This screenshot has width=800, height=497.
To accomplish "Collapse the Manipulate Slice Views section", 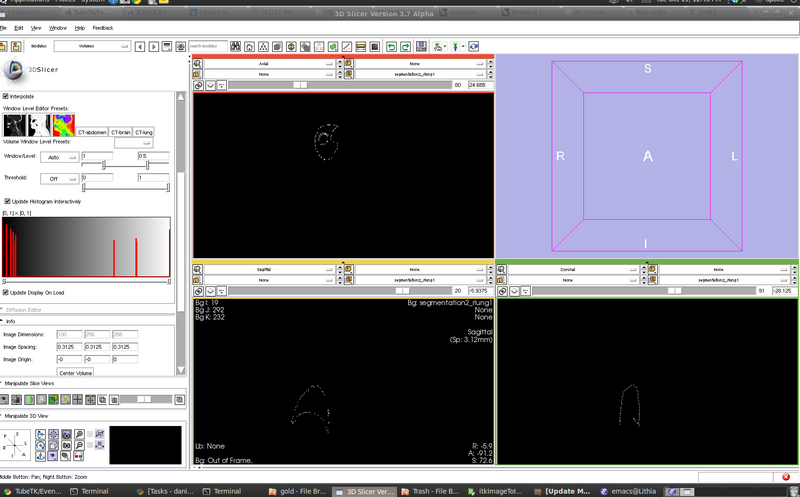I will pos(29,383).
